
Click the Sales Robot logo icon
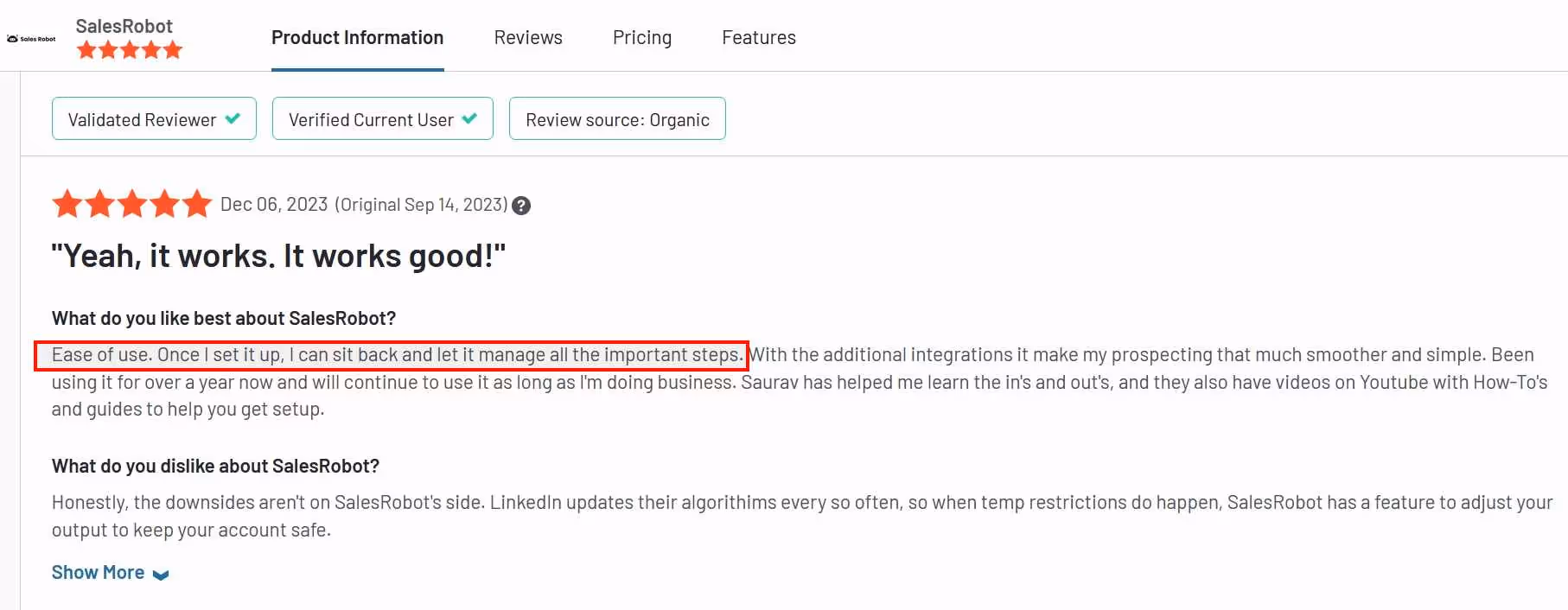click(12, 38)
